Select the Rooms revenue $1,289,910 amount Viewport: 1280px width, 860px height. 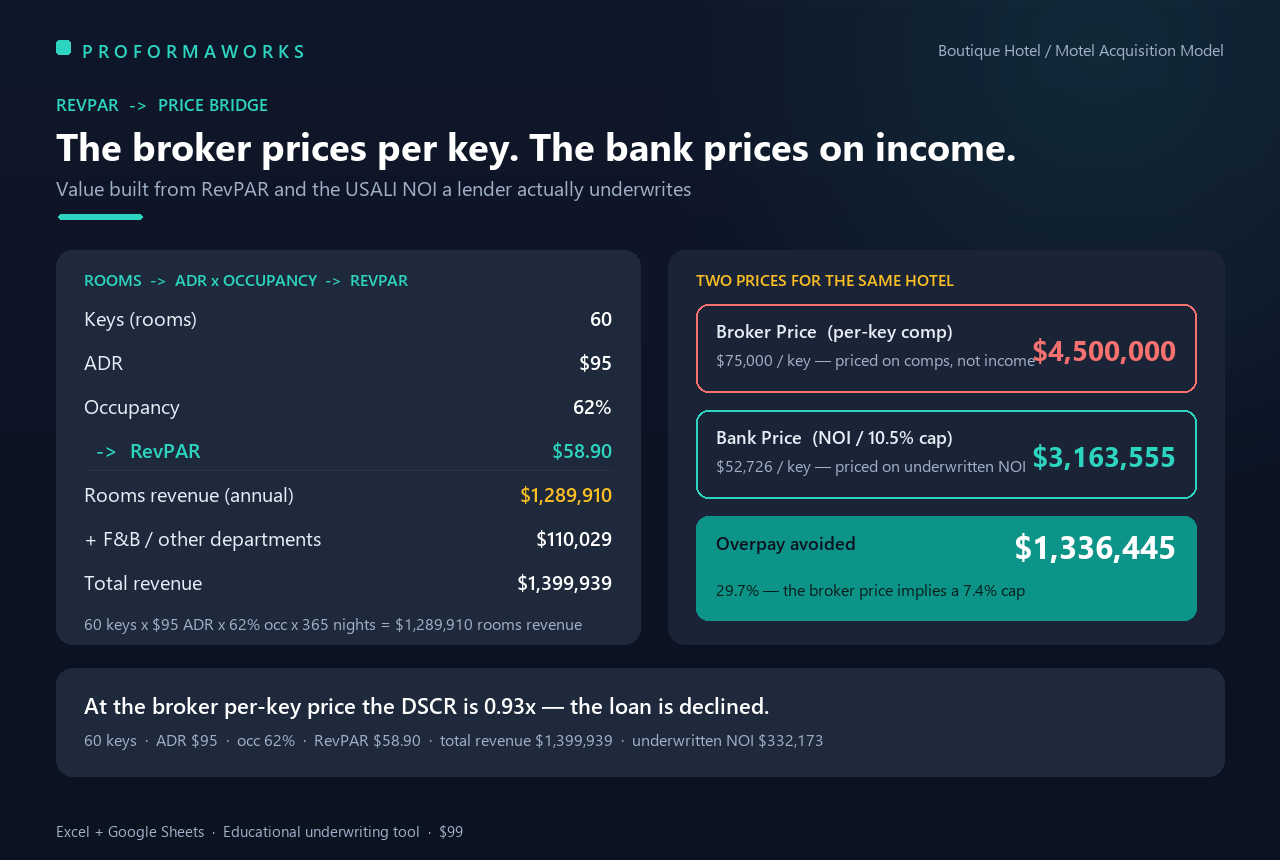click(566, 495)
